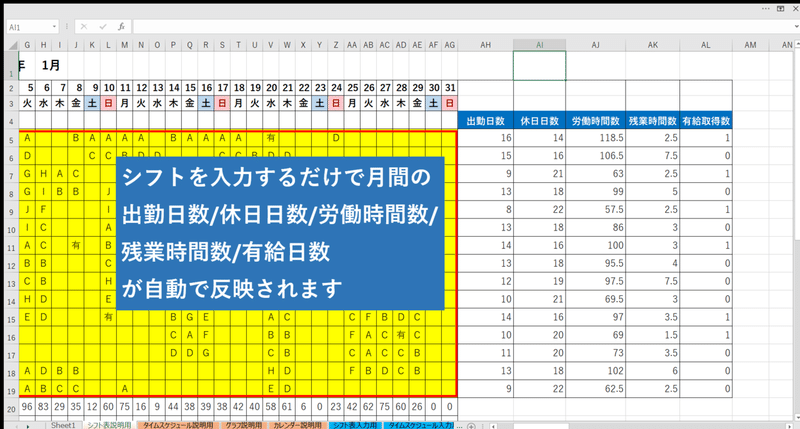Switch to the Sheet1 tab

pos(63,425)
